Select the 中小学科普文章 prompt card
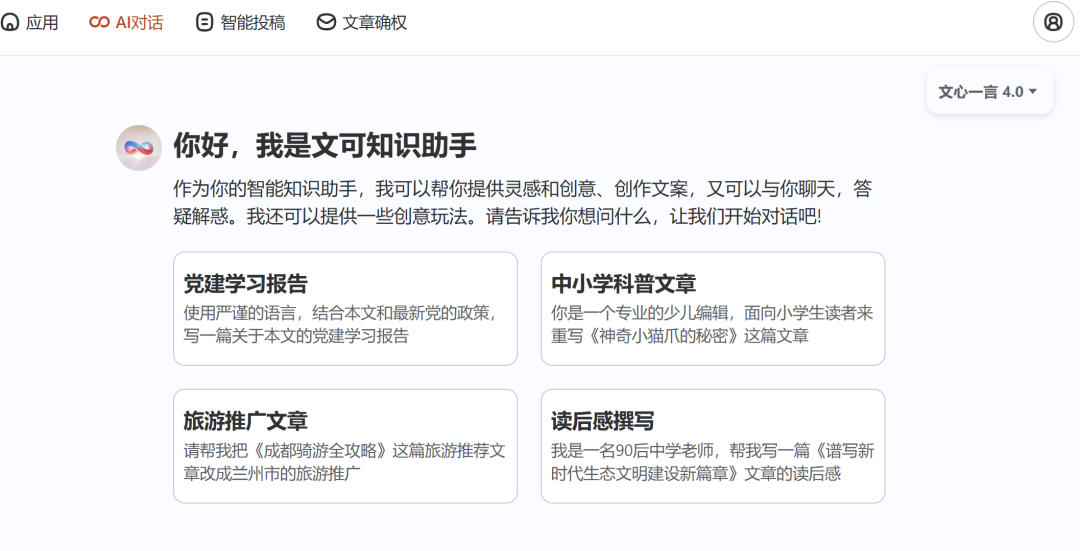Viewport: 1080px width, 551px height. tap(713, 309)
